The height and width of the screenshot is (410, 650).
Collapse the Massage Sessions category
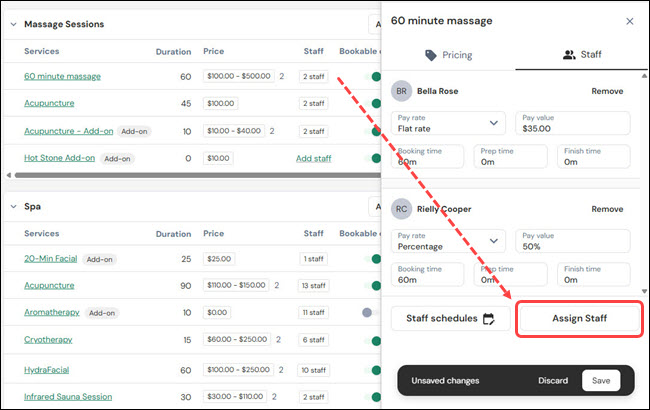[14, 24]
